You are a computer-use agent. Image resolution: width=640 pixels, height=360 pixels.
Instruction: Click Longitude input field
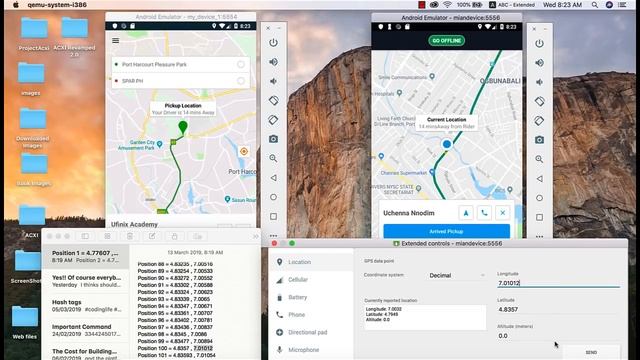coord(558,283)
